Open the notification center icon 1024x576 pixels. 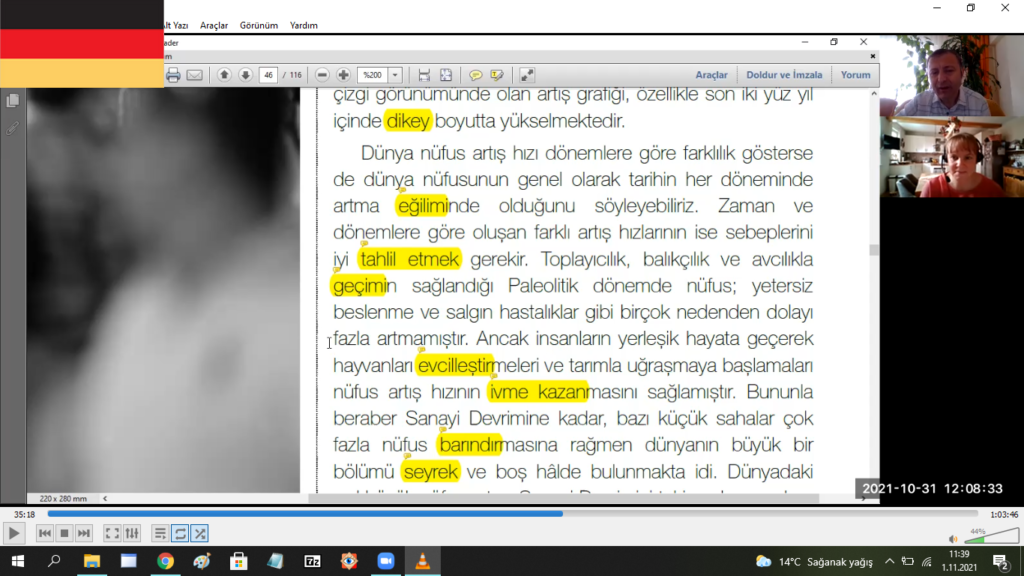[x=1000, y=562]
